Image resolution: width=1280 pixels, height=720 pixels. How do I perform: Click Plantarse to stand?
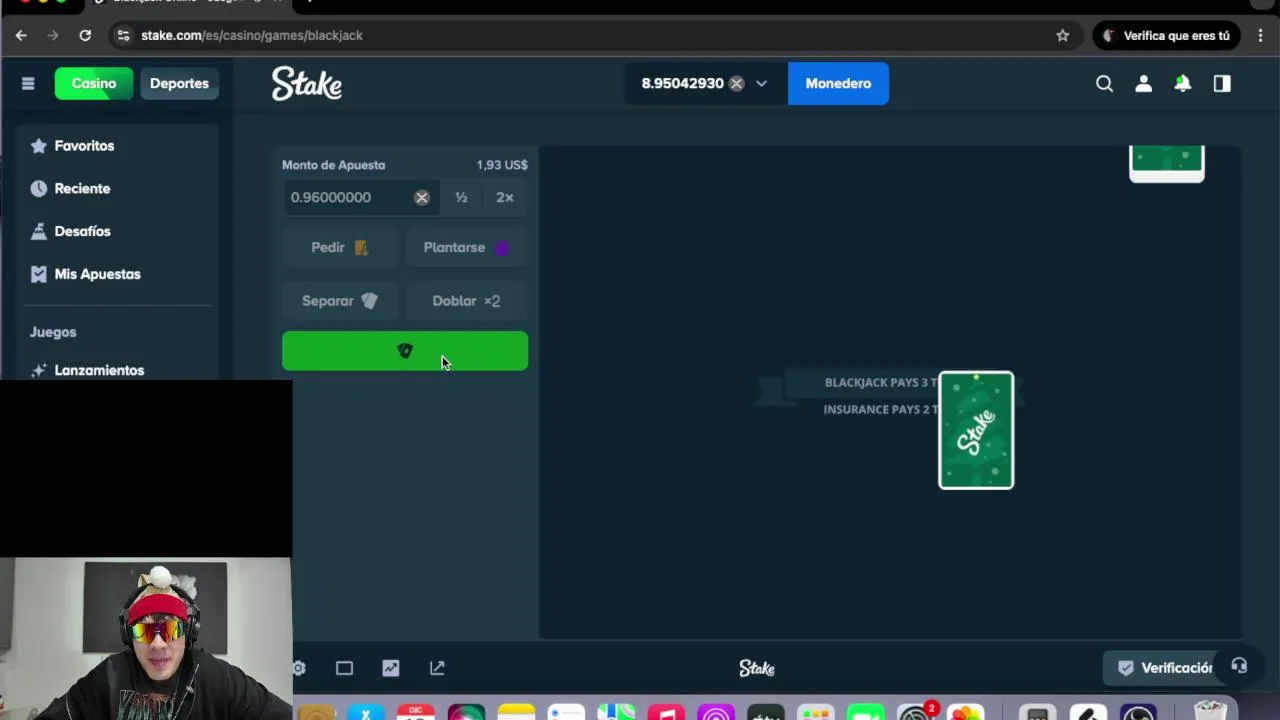pos(467,248)
